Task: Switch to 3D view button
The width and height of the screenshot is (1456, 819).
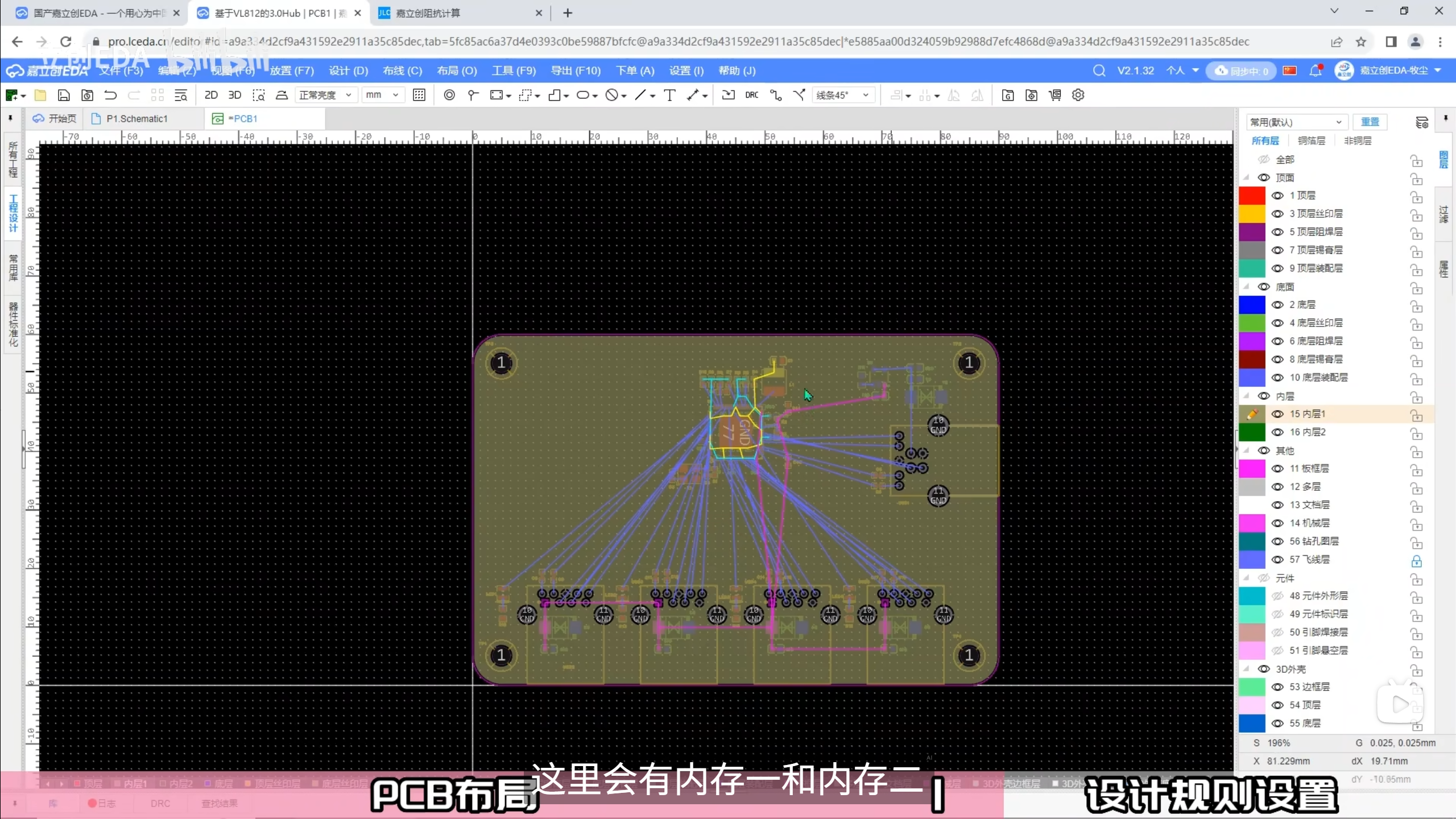Action: coord(234,95)
